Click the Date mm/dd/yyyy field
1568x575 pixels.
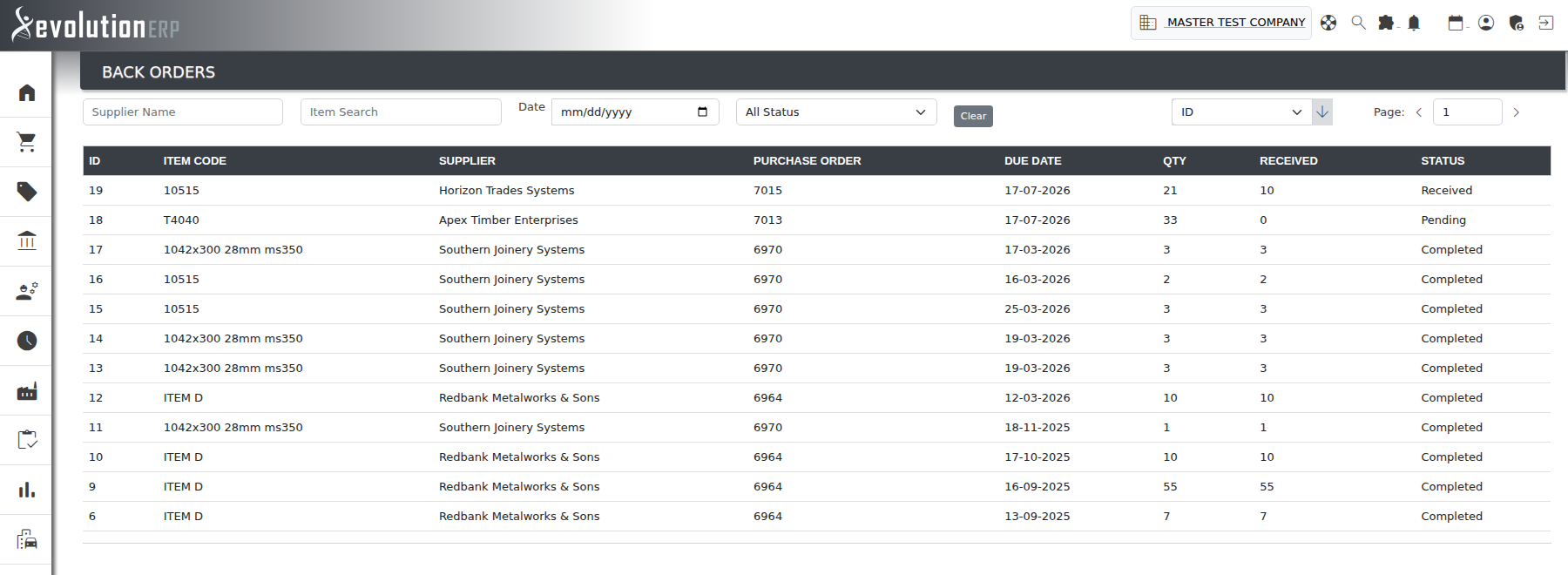click(x=635, y=112)
